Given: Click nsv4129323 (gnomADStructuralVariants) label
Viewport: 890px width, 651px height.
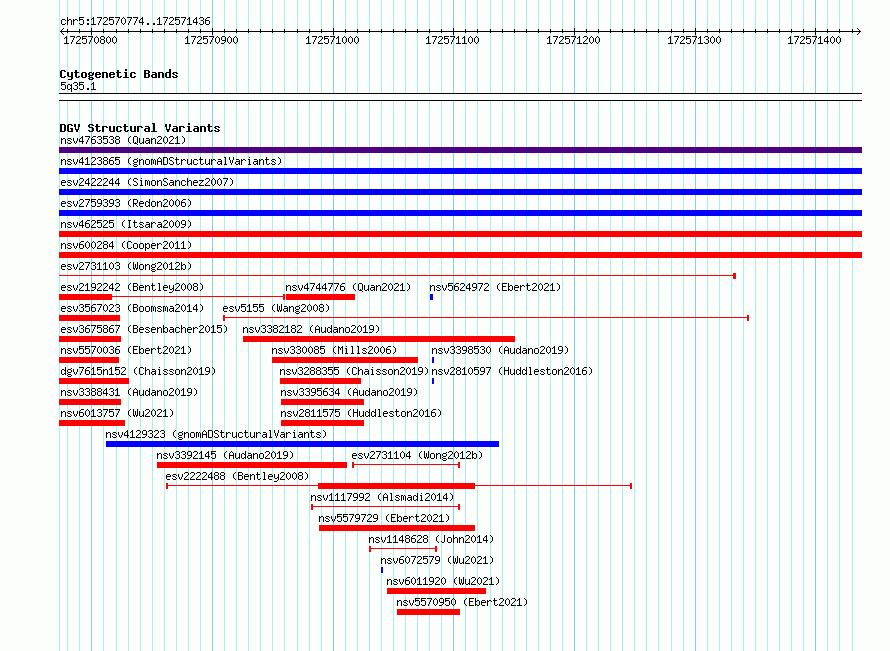Looking at the screenshot, I should 216,434.
